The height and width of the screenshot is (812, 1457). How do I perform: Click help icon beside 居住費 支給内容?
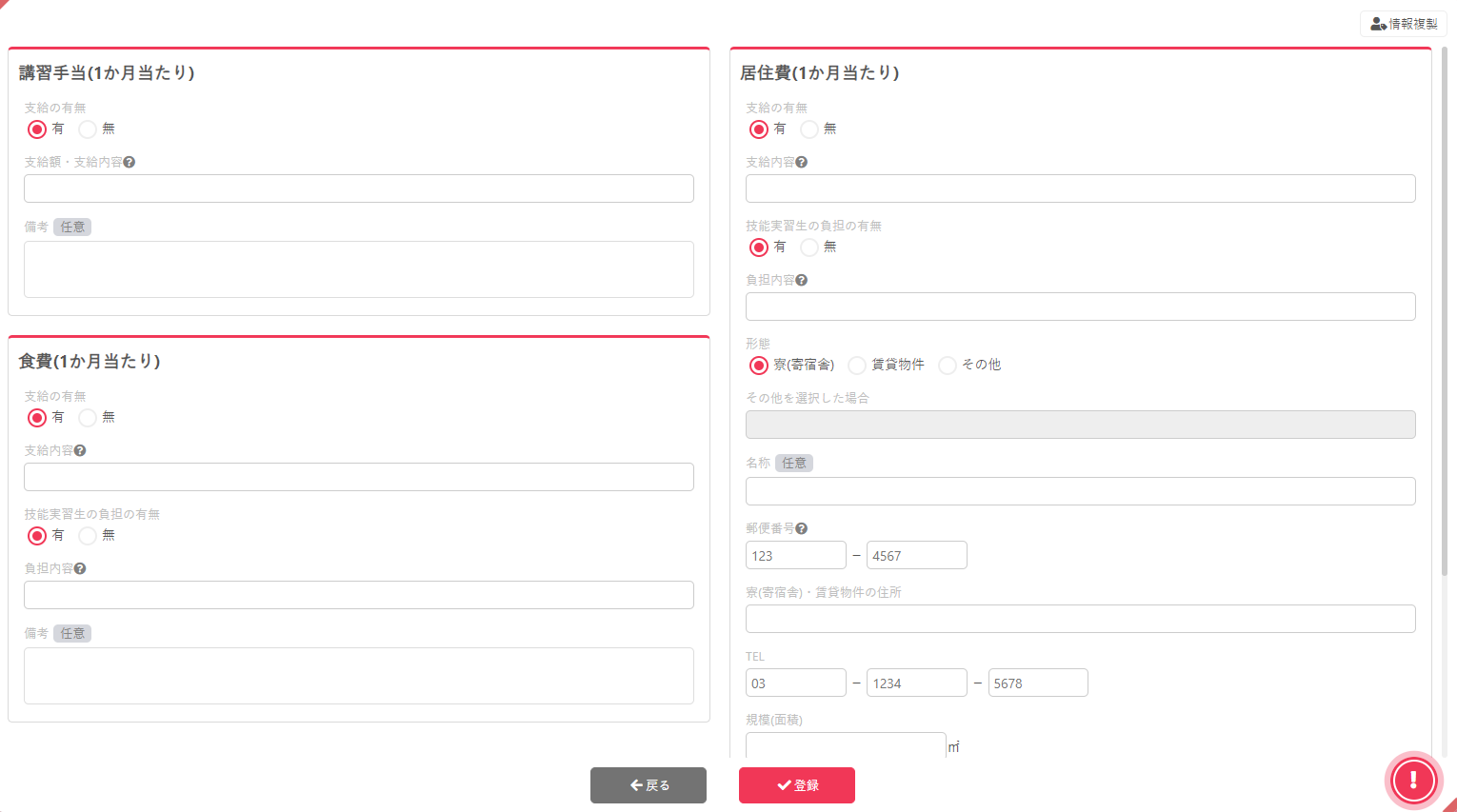coord(802,163)
